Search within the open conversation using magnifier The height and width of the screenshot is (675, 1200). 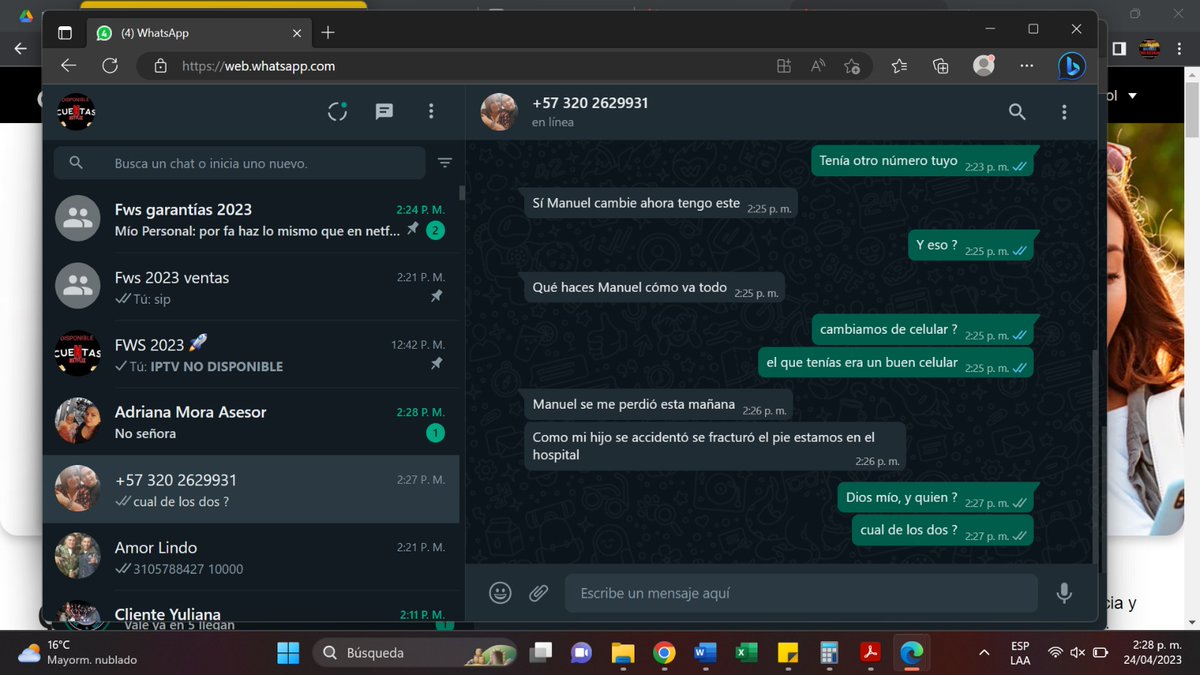1017,112
